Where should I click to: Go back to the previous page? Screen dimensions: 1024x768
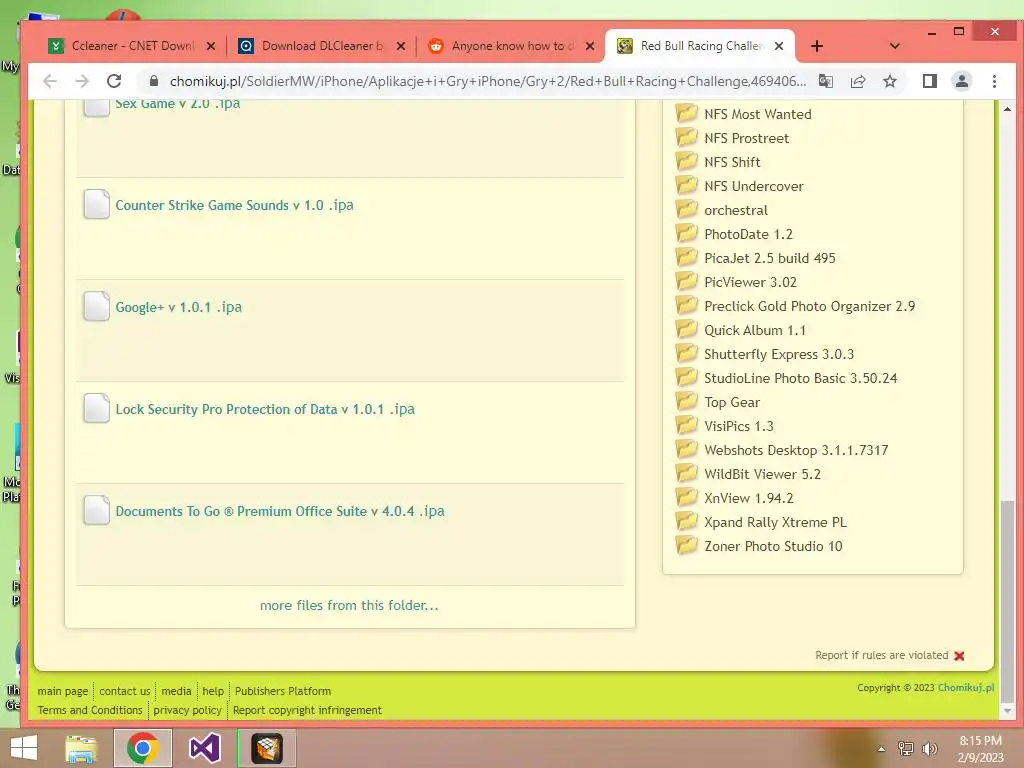click(x=50, y=81)
